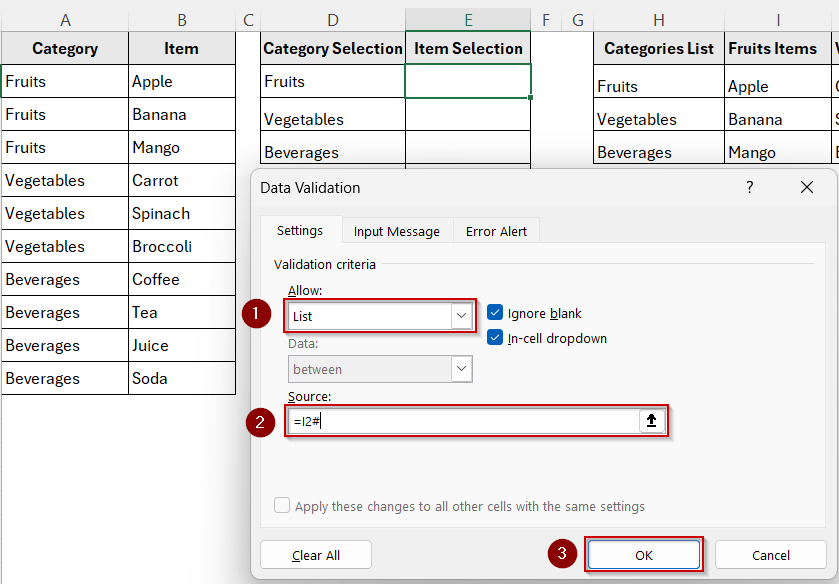Select the Category cell beside Soda
The height and width of the screenshot is (584, 839).
(x=65, y=378)
